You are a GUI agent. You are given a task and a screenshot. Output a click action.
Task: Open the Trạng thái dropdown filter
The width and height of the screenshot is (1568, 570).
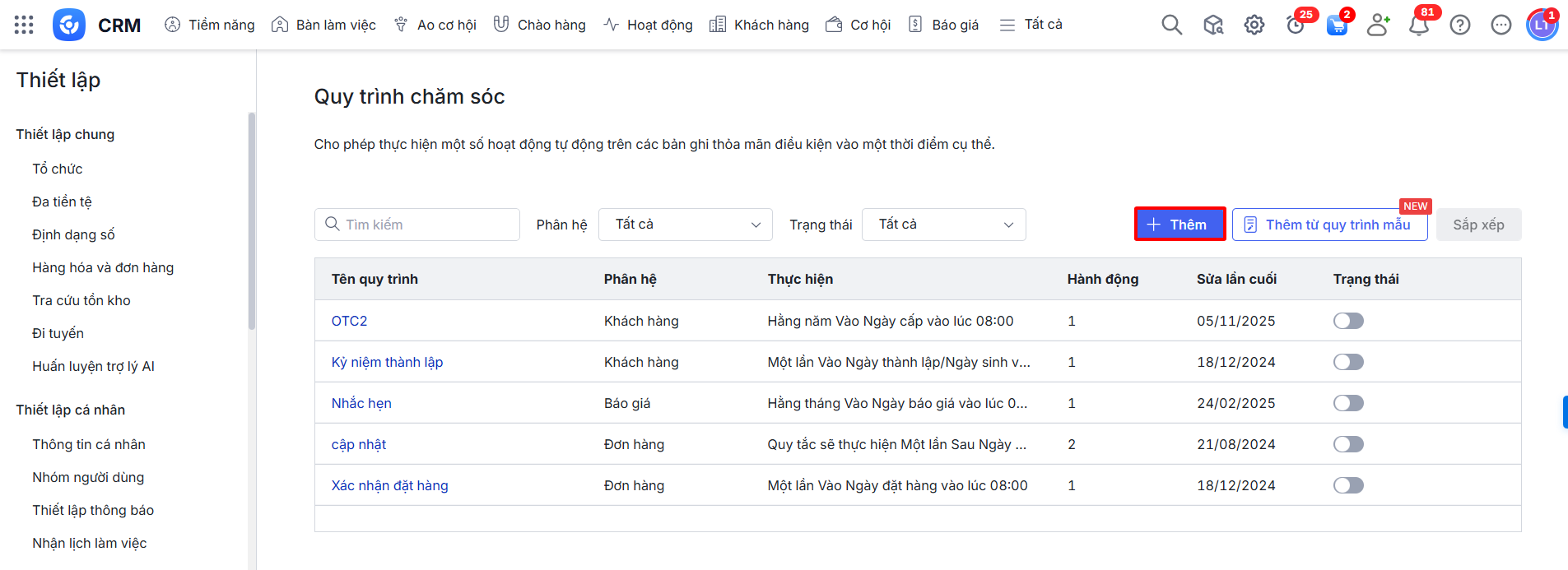943,225
